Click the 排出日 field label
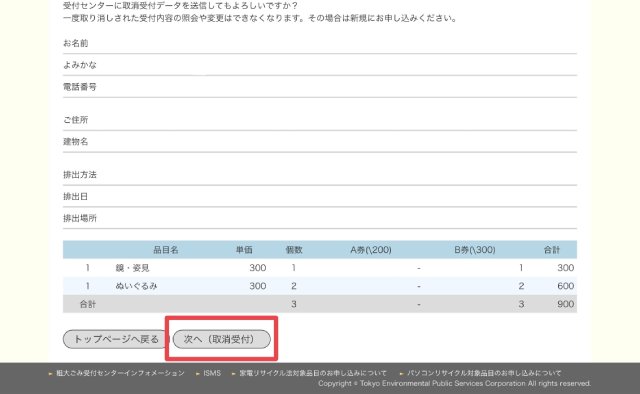Screen dimensions: 640x394 click(x=76, y=196)
